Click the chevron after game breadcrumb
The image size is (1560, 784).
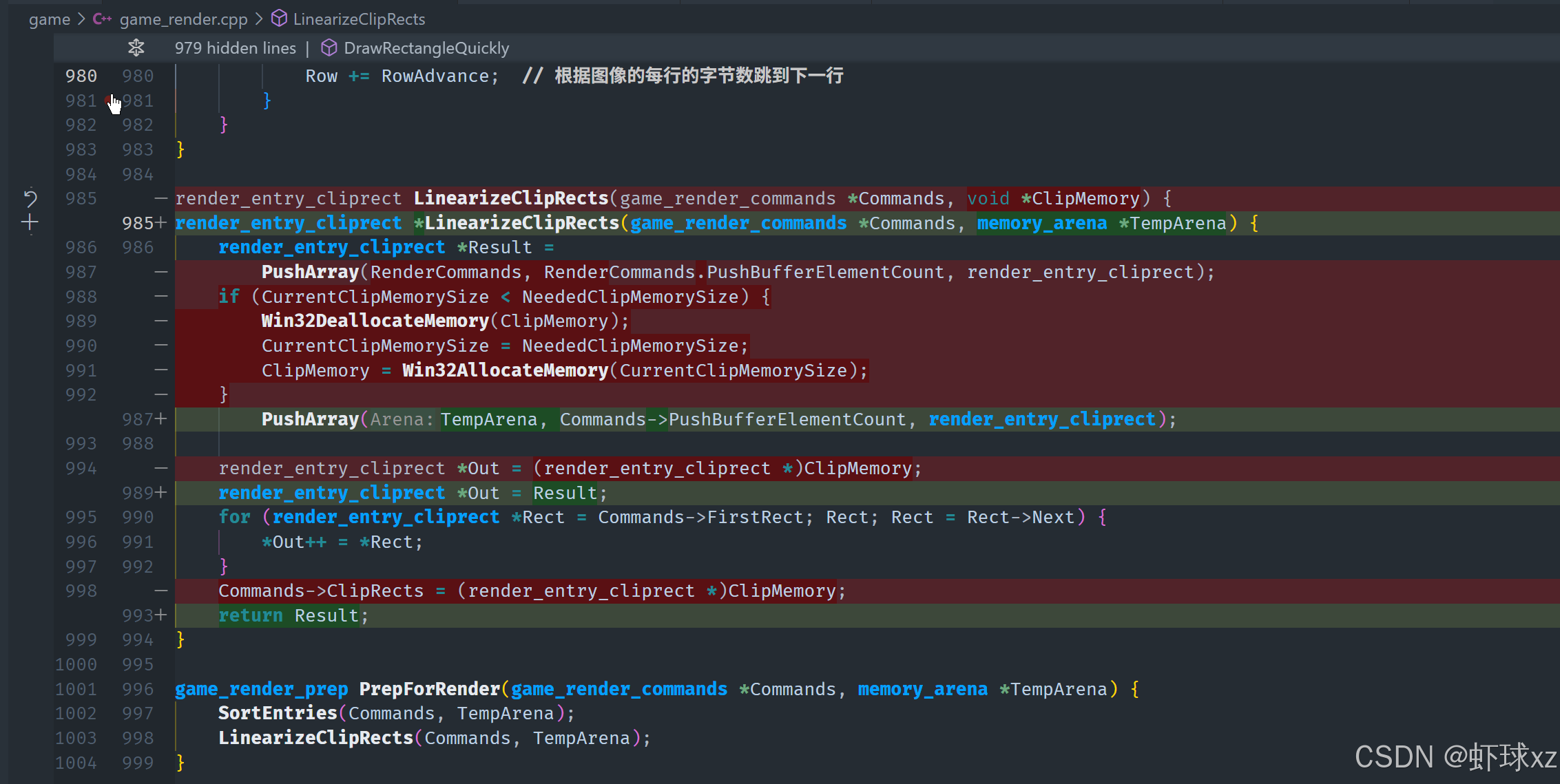(81, 19)
